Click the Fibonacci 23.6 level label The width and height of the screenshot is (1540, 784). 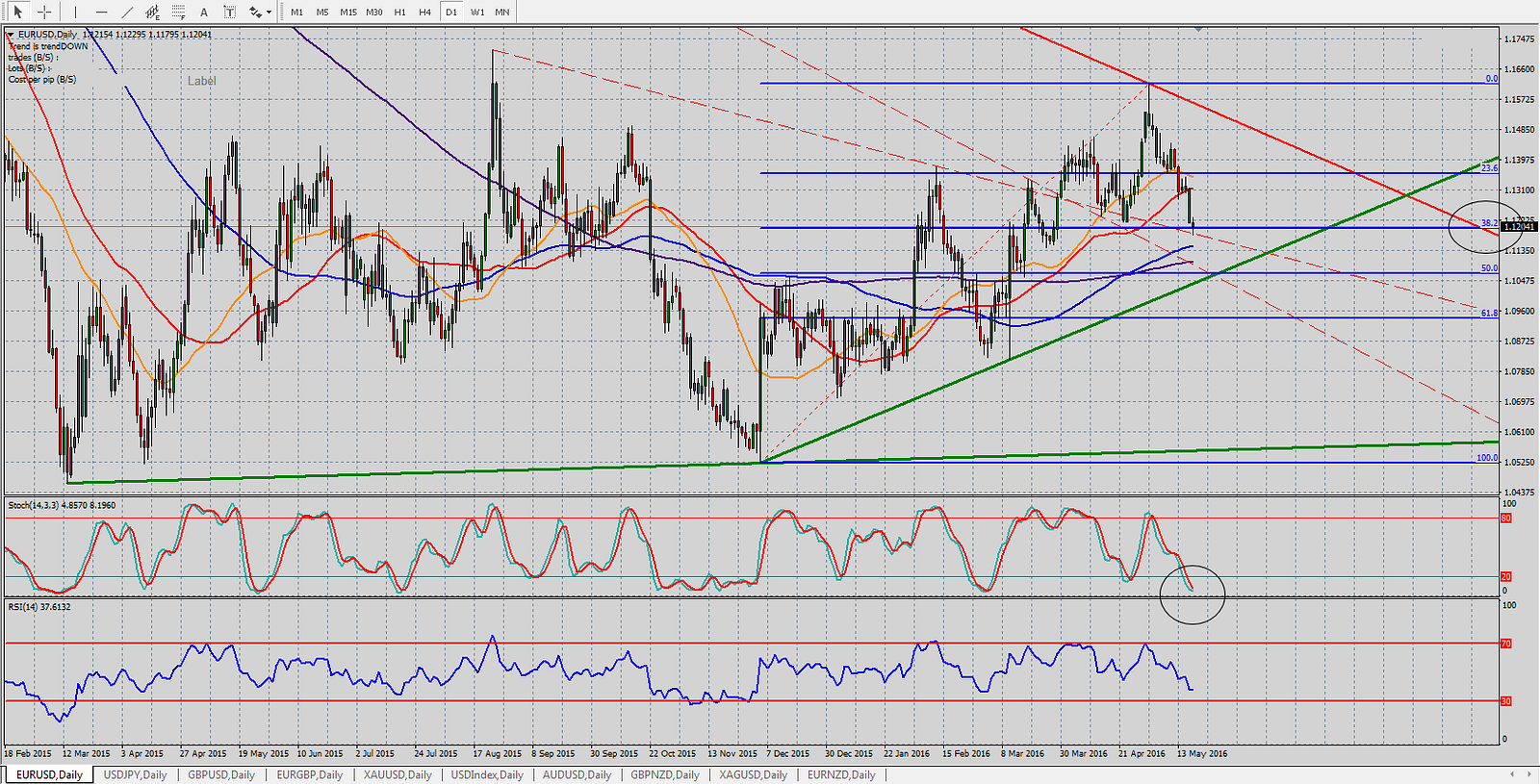1489,168
